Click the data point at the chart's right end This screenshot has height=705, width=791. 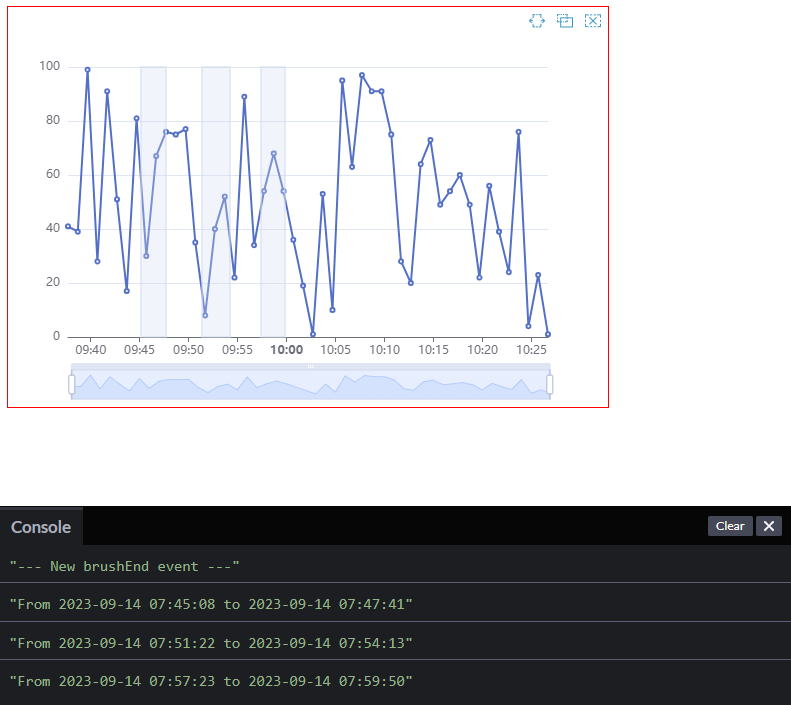pos(548,334)
